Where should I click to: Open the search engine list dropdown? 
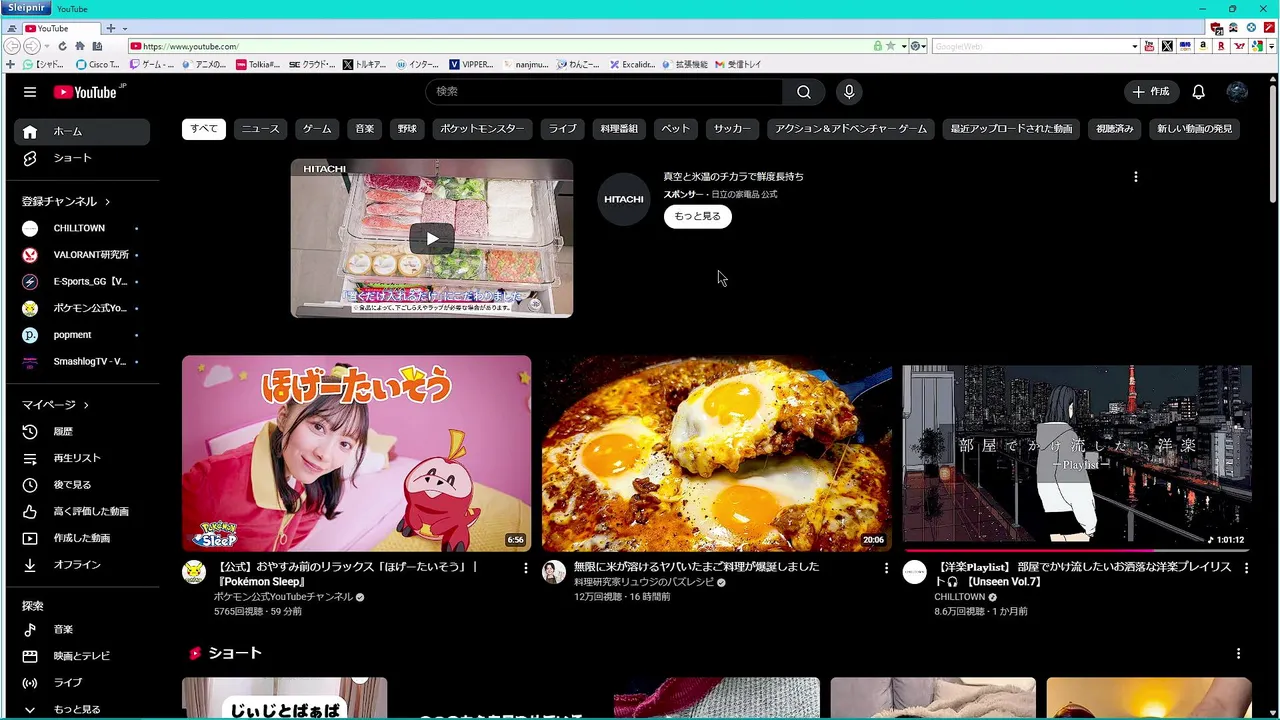[x=1134, y=46]
